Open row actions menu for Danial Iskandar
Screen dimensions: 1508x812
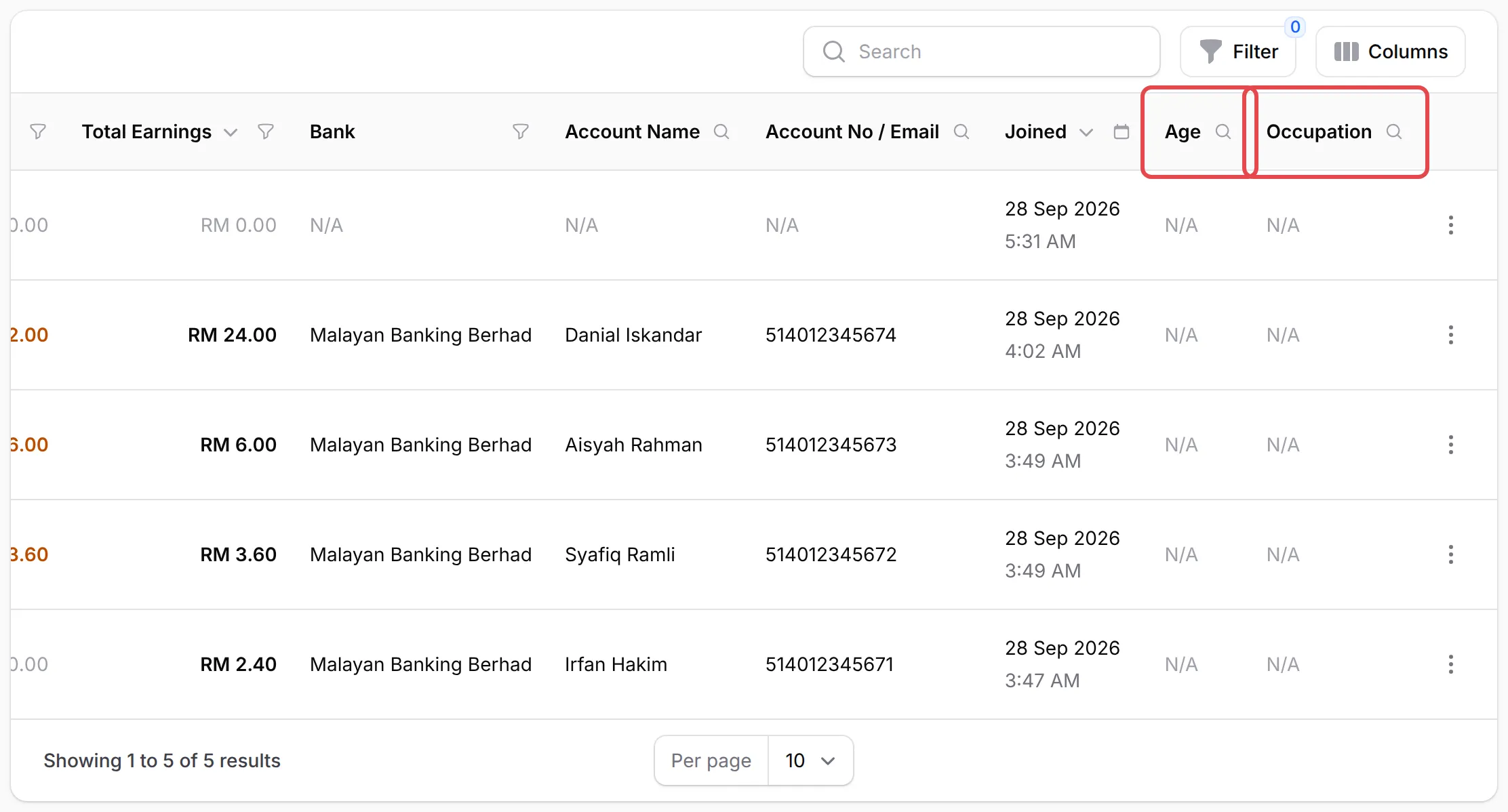click(1451, 335)
